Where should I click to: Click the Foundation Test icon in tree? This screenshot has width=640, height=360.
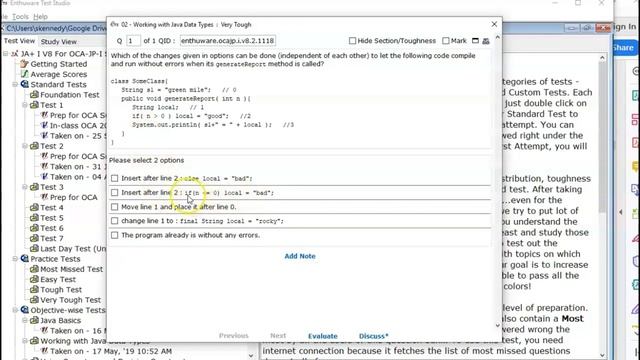tap(34, 95)
